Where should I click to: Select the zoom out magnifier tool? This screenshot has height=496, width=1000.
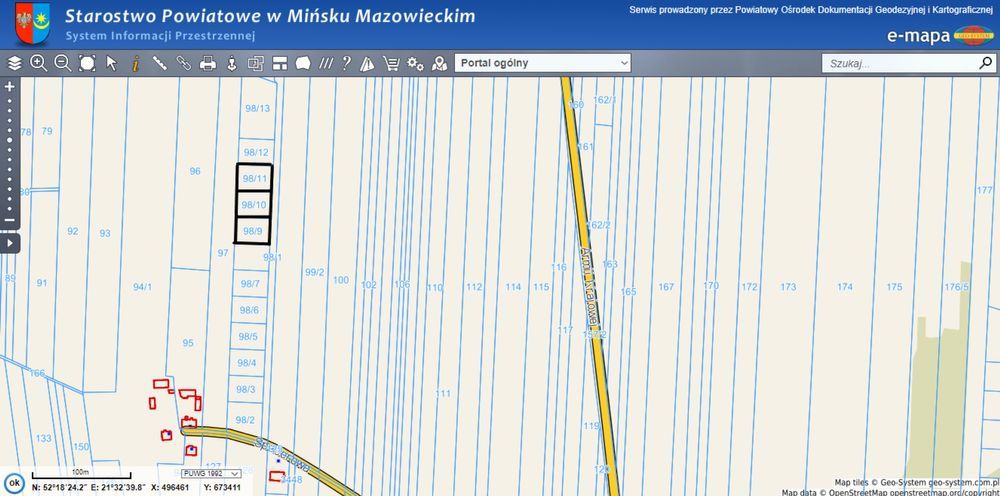[62, 63]
